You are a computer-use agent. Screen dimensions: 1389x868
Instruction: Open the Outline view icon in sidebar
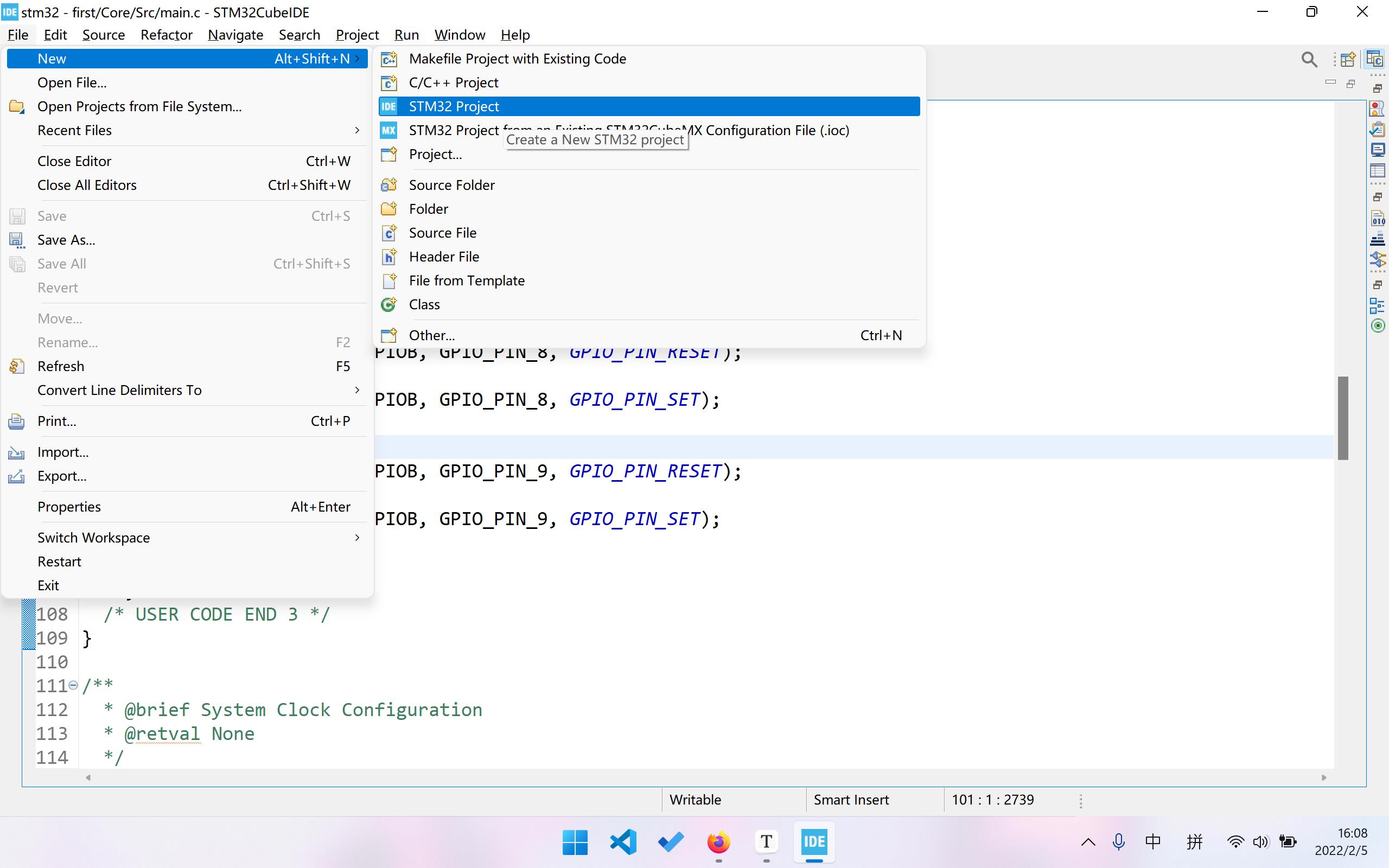1377,306
